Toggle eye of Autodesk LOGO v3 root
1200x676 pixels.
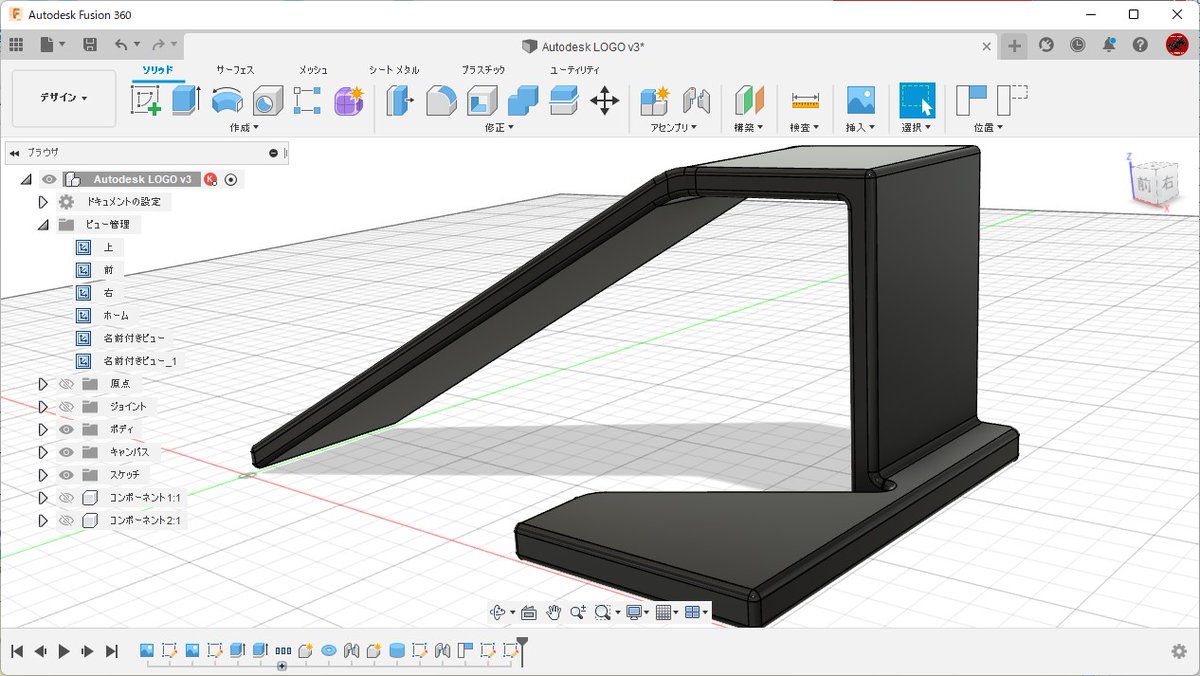(x=49, y=179)
